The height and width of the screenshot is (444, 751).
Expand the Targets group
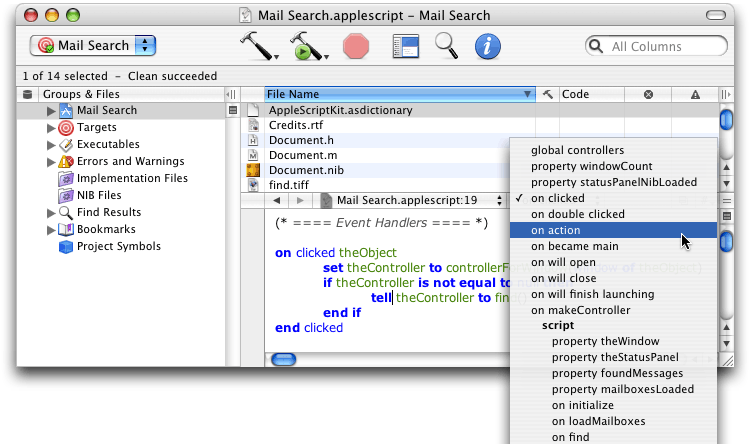tap(51, 128)
